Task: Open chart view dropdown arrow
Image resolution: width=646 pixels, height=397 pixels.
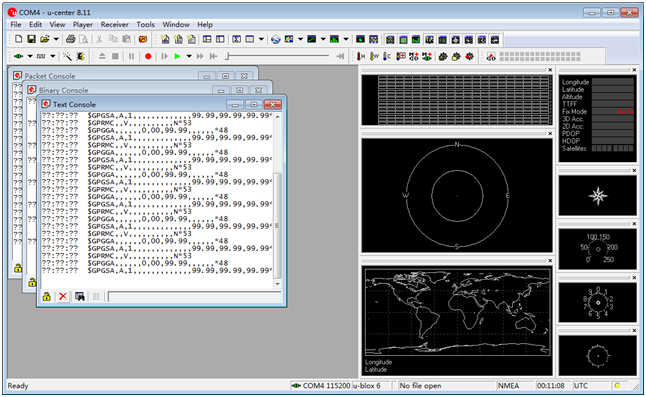Action: point(323,40)
